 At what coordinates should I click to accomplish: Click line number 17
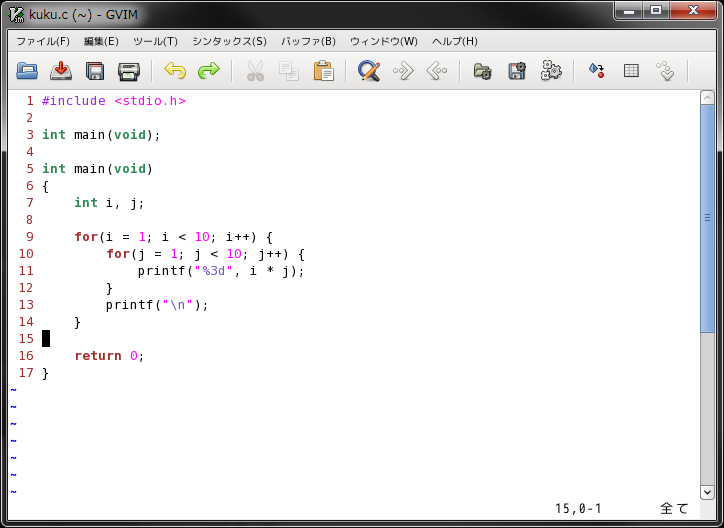click(26, 373)
